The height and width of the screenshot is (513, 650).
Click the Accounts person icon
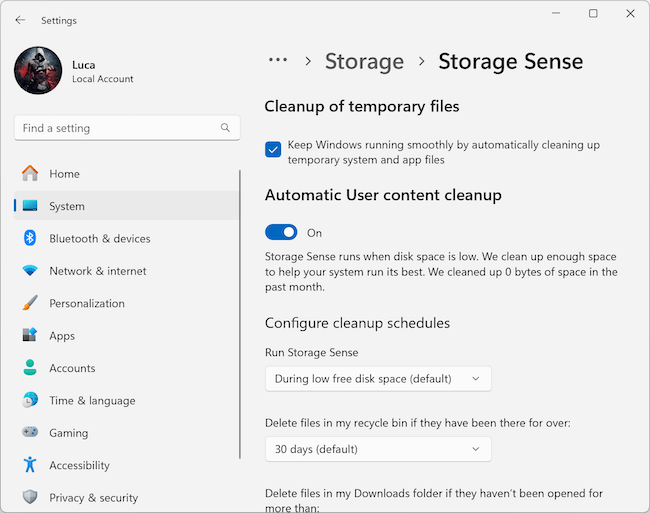[30, 368]
